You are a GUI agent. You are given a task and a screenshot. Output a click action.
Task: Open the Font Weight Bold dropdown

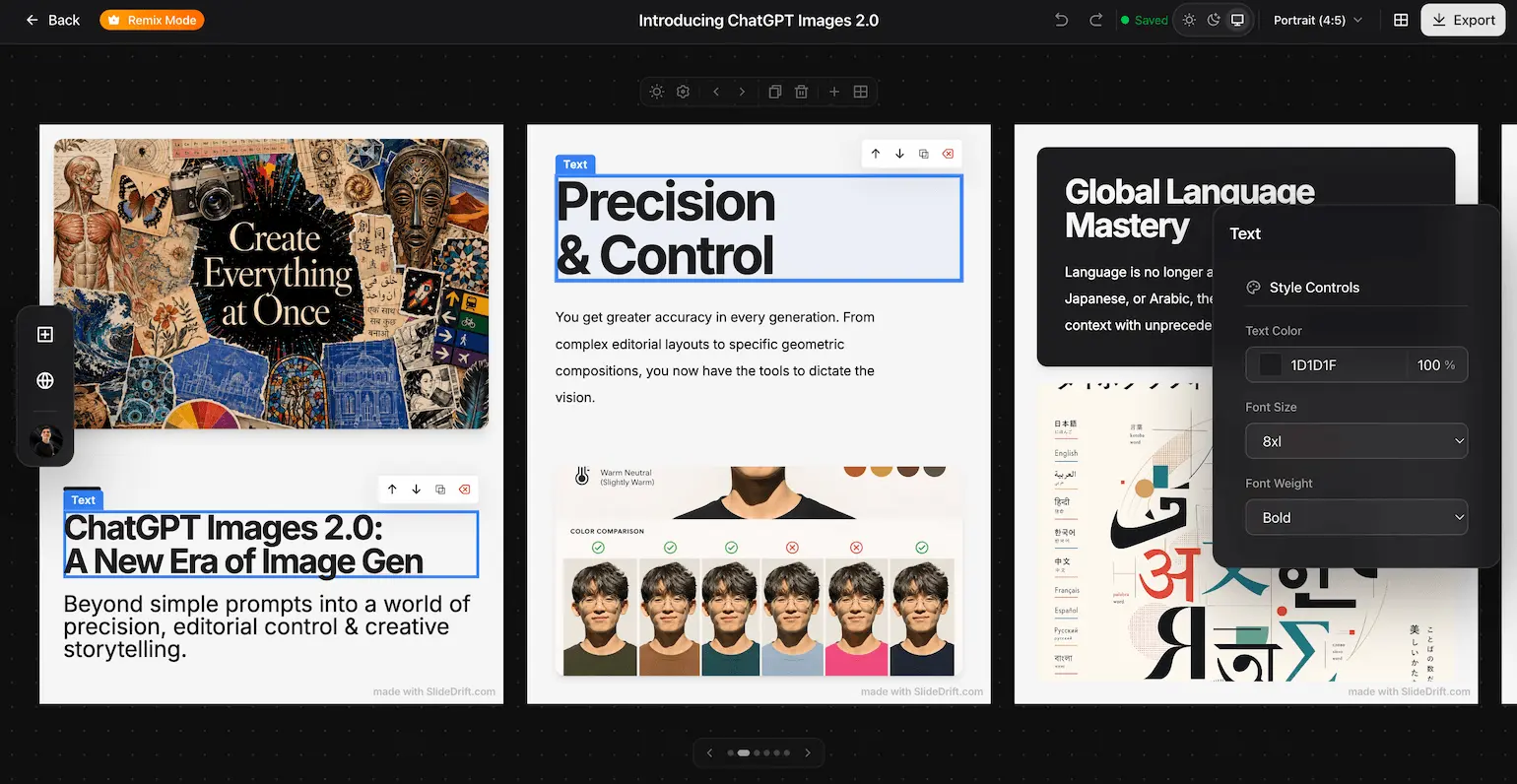coord(1356,517)
